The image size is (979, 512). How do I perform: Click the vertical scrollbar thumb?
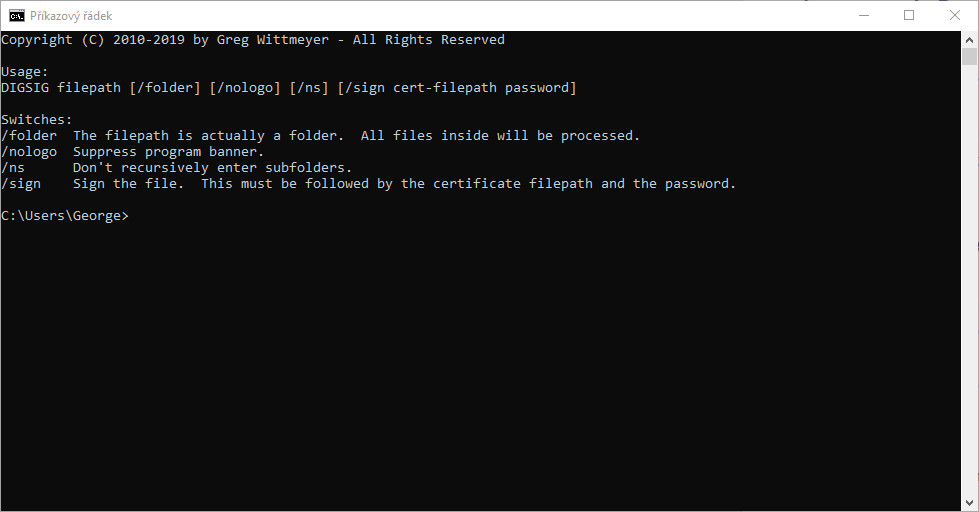969,57
